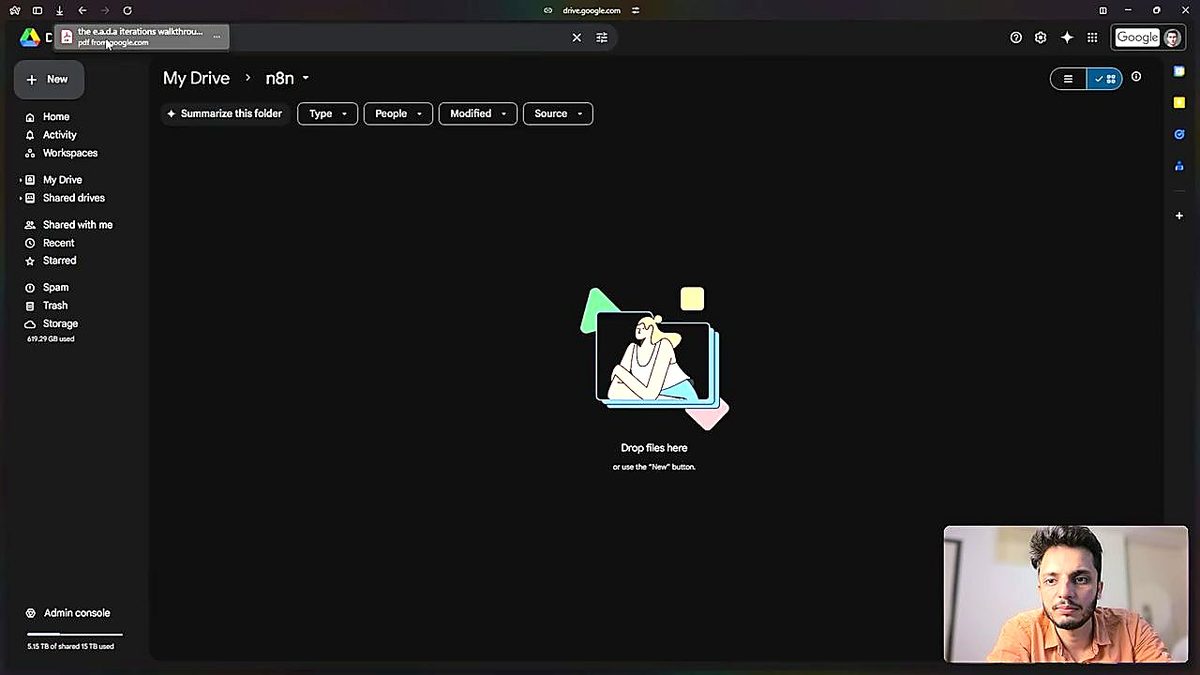The image size is (1200, 675).
Task: Clear the search with the X icon
Action: coord(576,37)
